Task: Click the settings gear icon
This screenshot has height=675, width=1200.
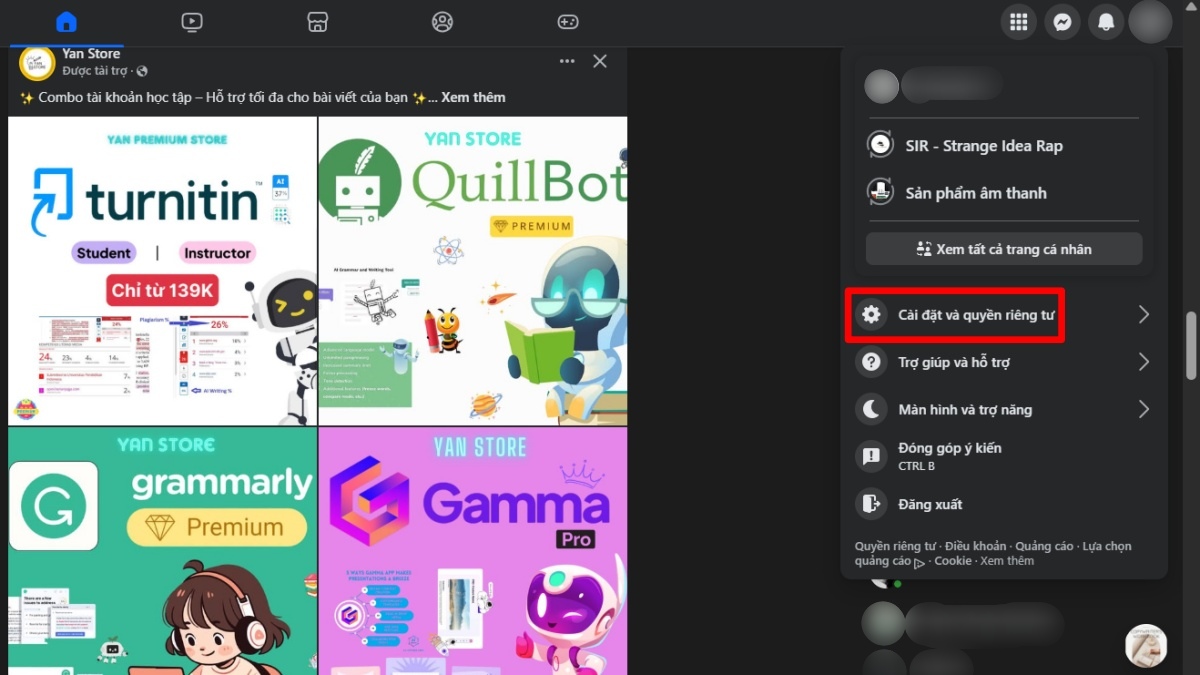Action: point(871,315)
